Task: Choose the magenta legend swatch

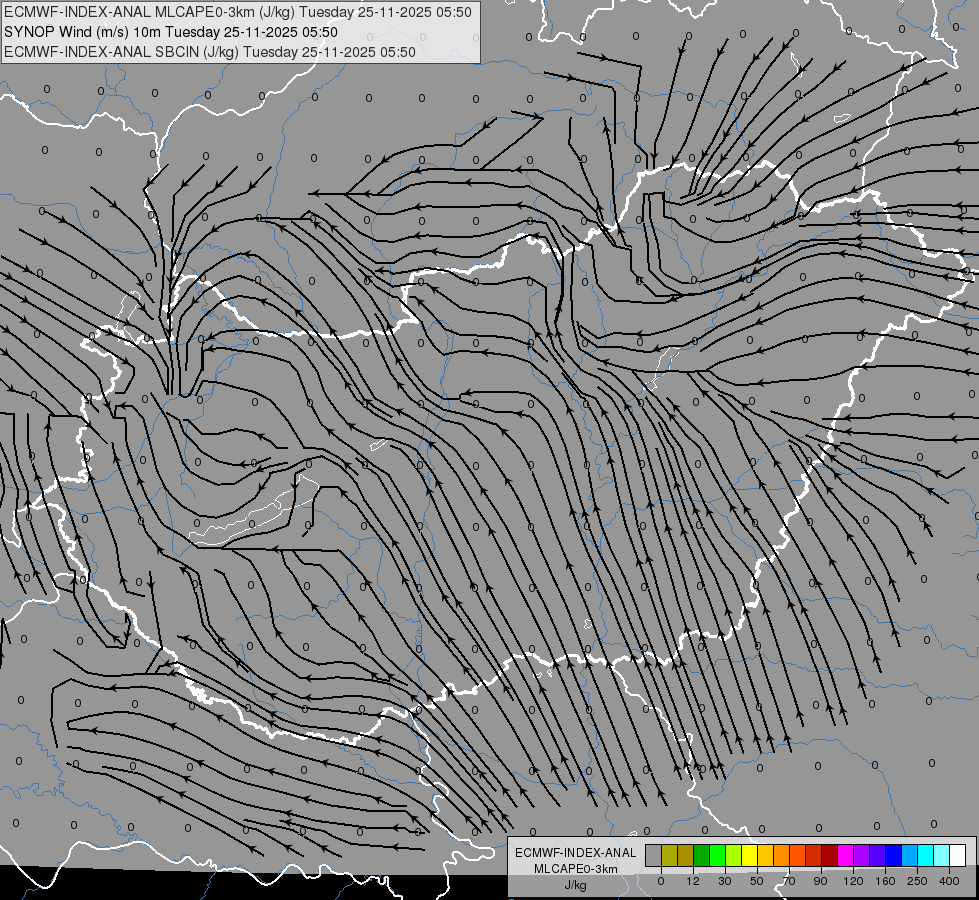Action: (x=845, y=855)
